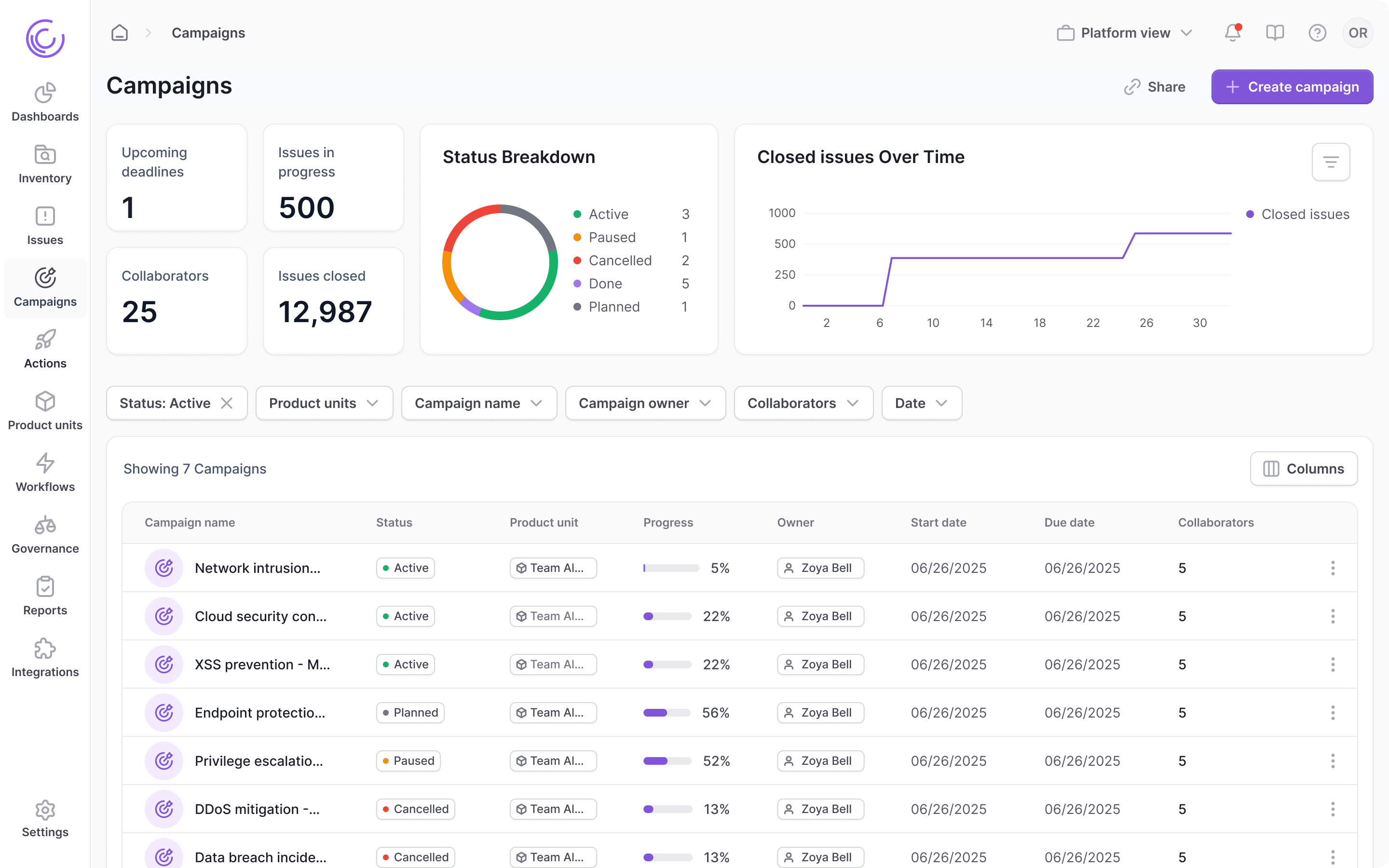
Task: Click the Create campaign button
Action: [x=1292, y=87]
